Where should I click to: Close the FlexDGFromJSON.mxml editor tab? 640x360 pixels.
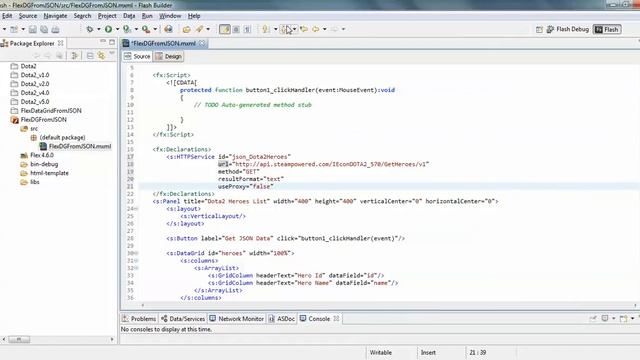202,43
